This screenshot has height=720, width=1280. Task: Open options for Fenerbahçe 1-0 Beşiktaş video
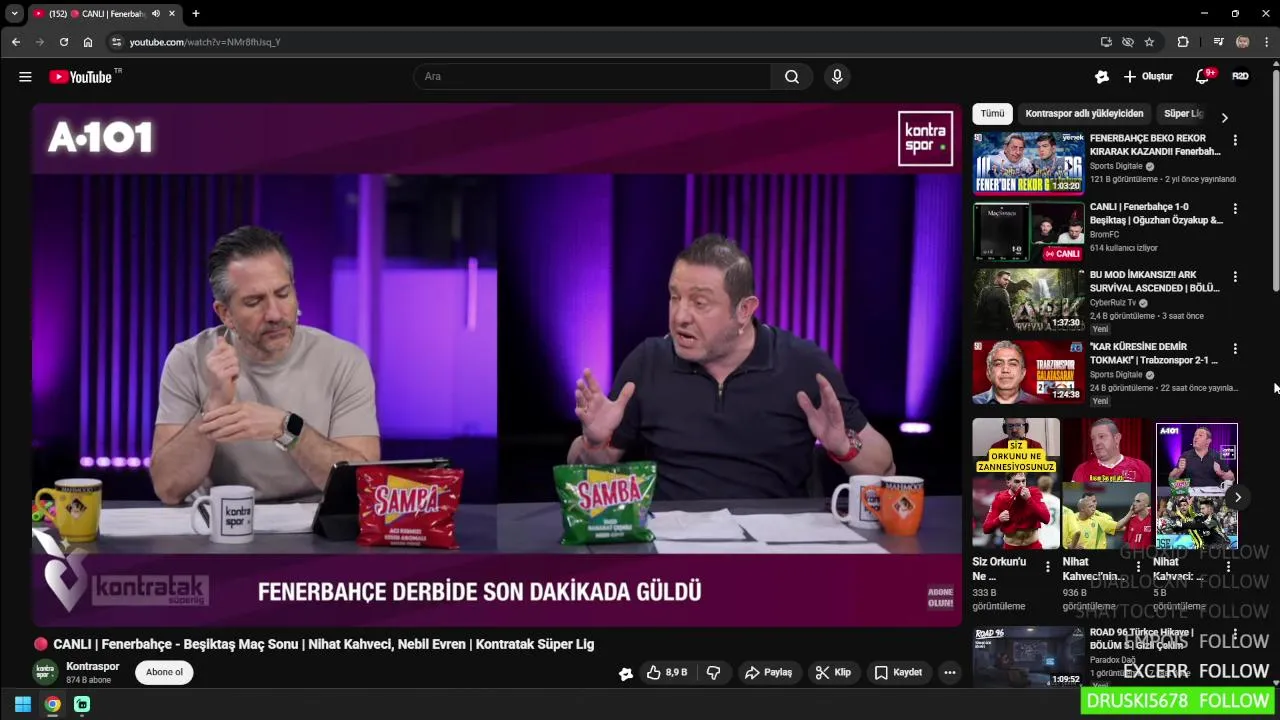(x=1235, y=209)
